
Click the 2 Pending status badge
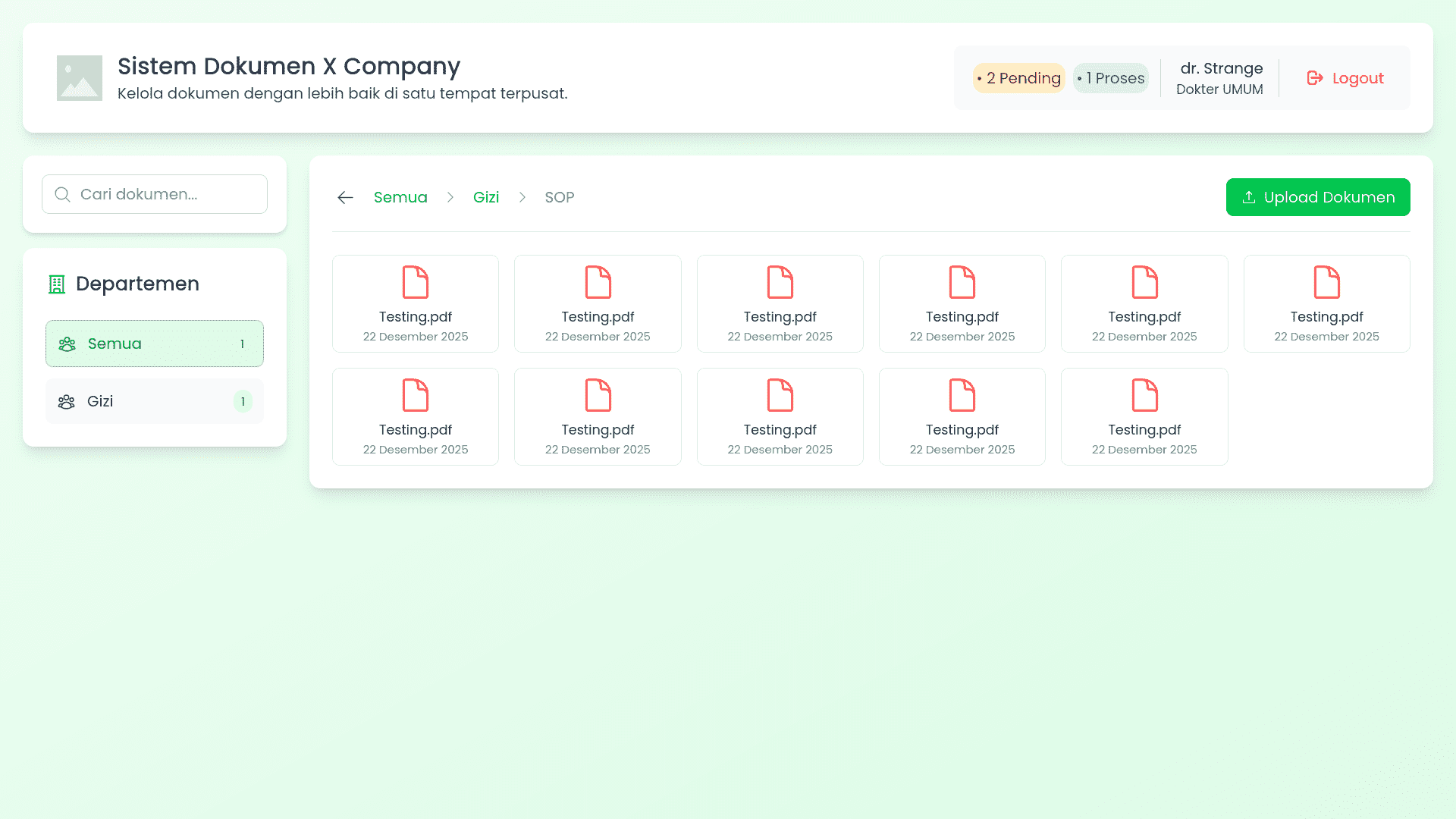[x=1019, y=78]
